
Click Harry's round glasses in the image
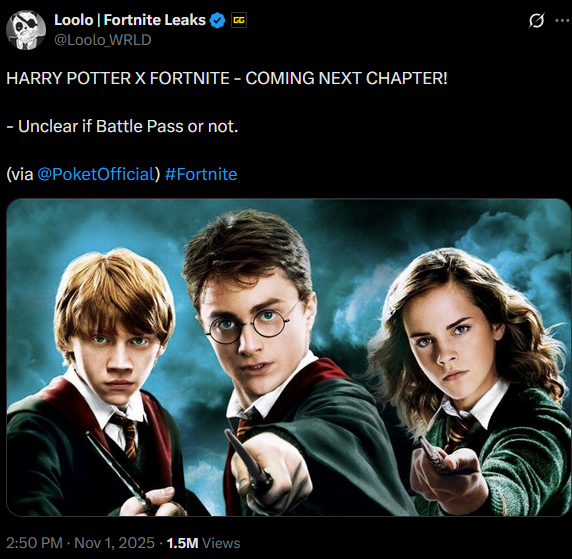pos(248,324)
